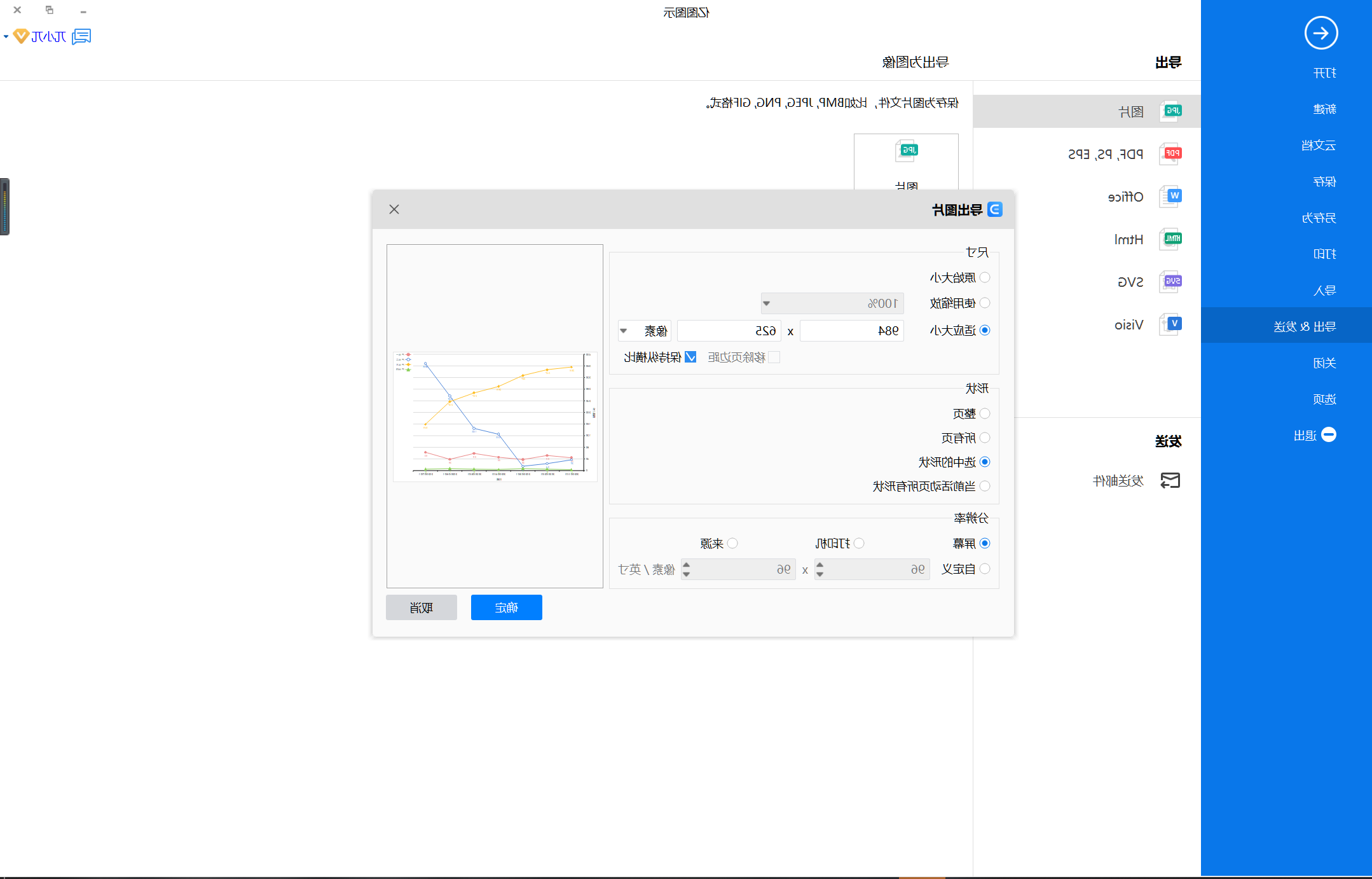This screenshot has width=1372, height=879.
Task: Select the 自定义 (custom) resolution radio button
Action: point(985,569)
